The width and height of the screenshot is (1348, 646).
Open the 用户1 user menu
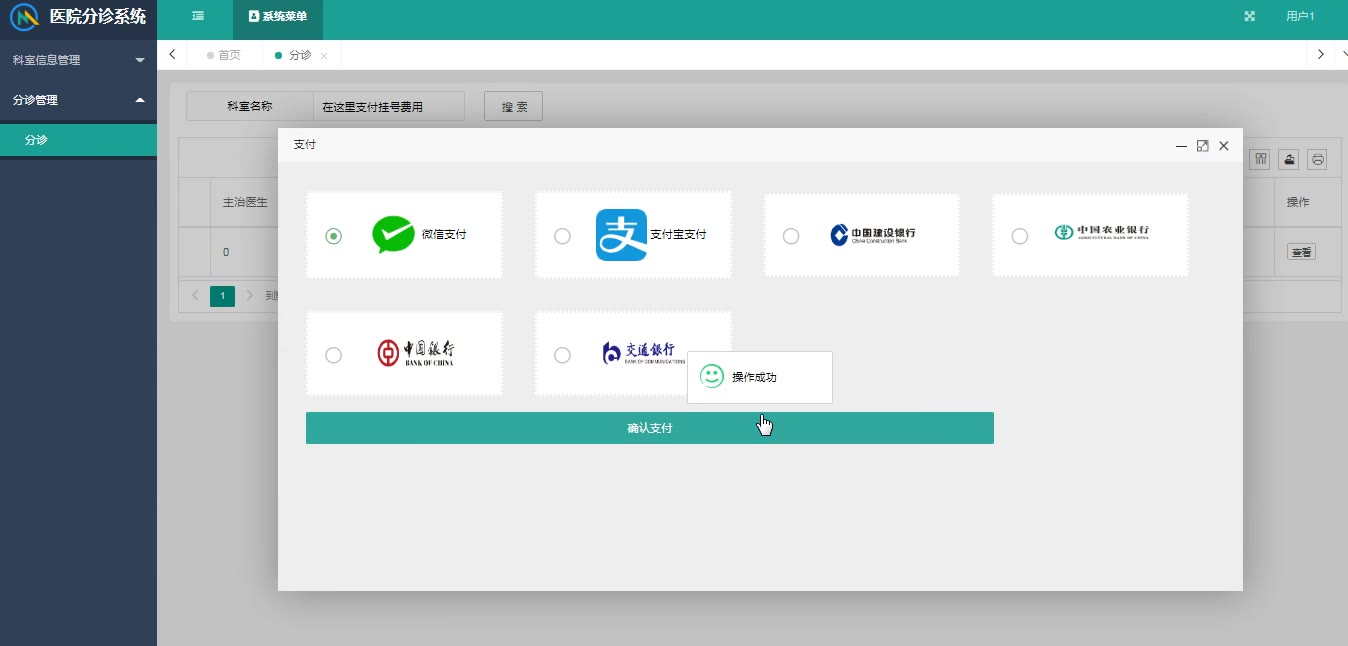[x=1300, y=16]
